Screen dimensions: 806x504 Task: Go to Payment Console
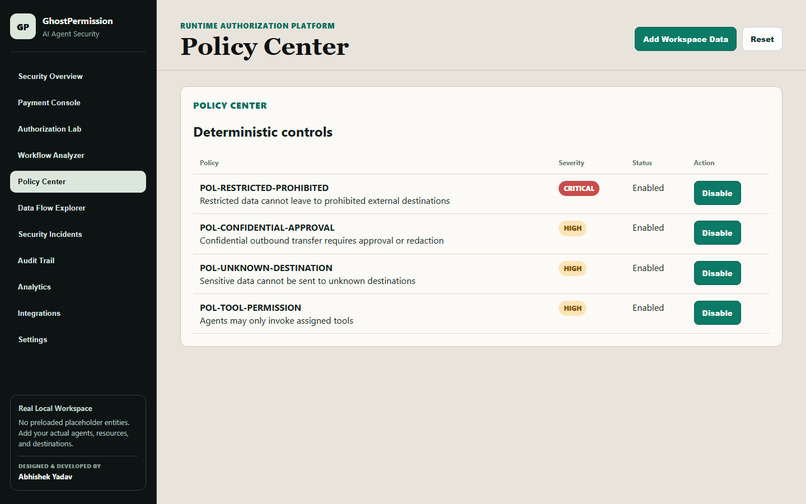tap(78, 102)
